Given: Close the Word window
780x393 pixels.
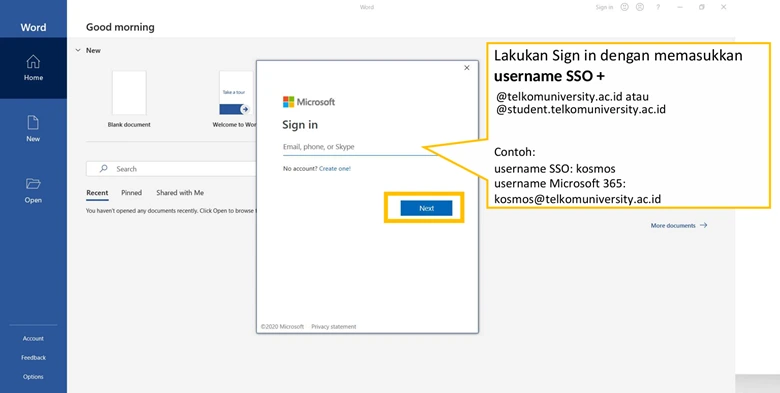Looking at the screenshot, I should click(723, 7).
